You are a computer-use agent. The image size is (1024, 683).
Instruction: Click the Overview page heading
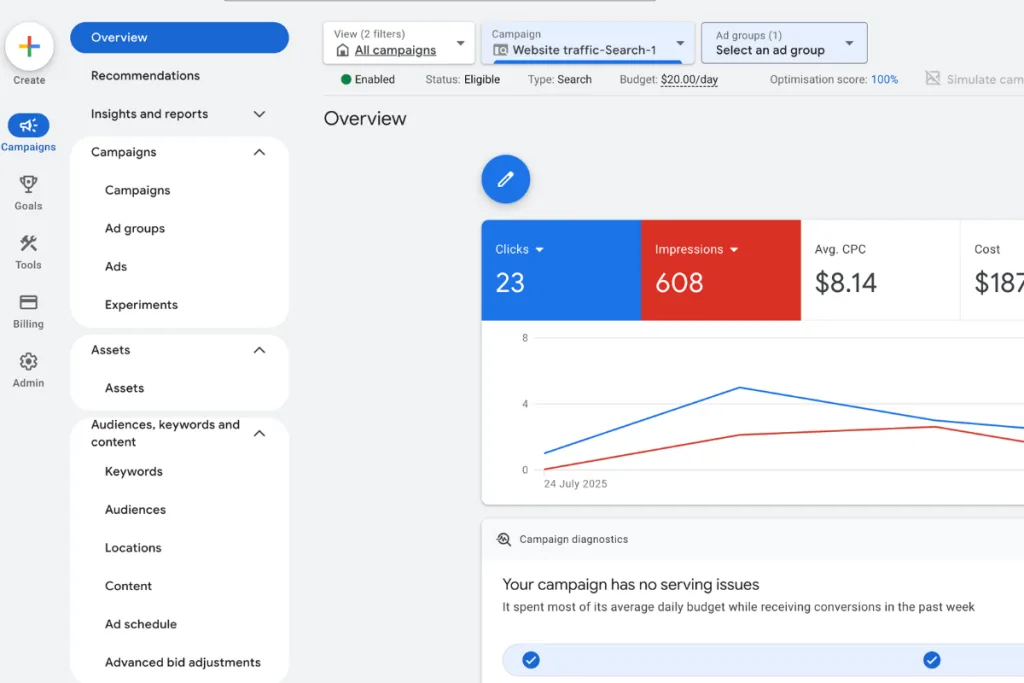point(365,119)
